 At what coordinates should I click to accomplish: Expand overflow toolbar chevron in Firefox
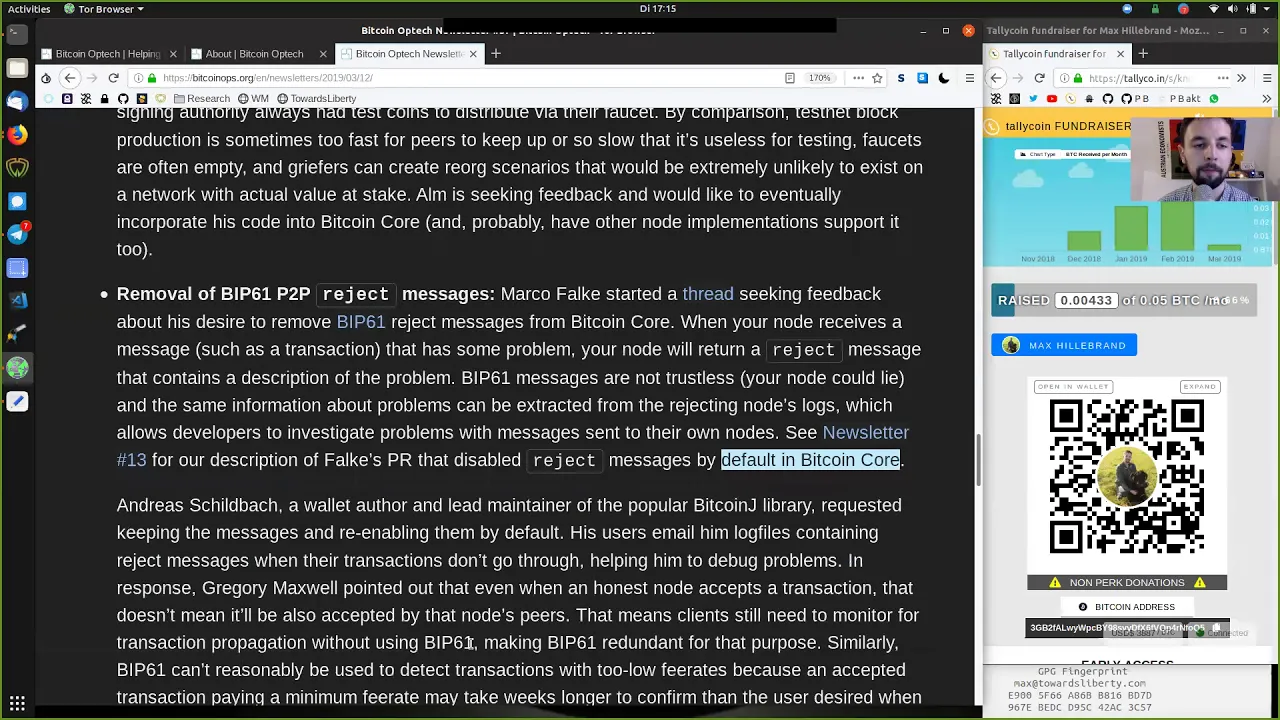point(1241,78)
